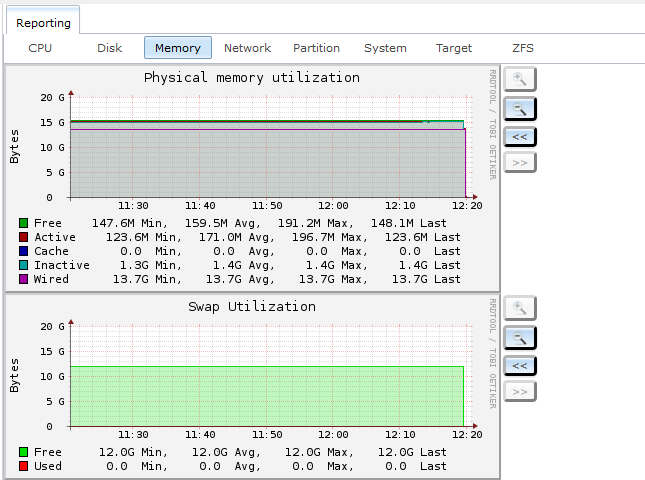Image resolution: width=645 pixels, height=480 pixels.
Task: Click the Free 148.1M Last value
Action: point(408,223)
